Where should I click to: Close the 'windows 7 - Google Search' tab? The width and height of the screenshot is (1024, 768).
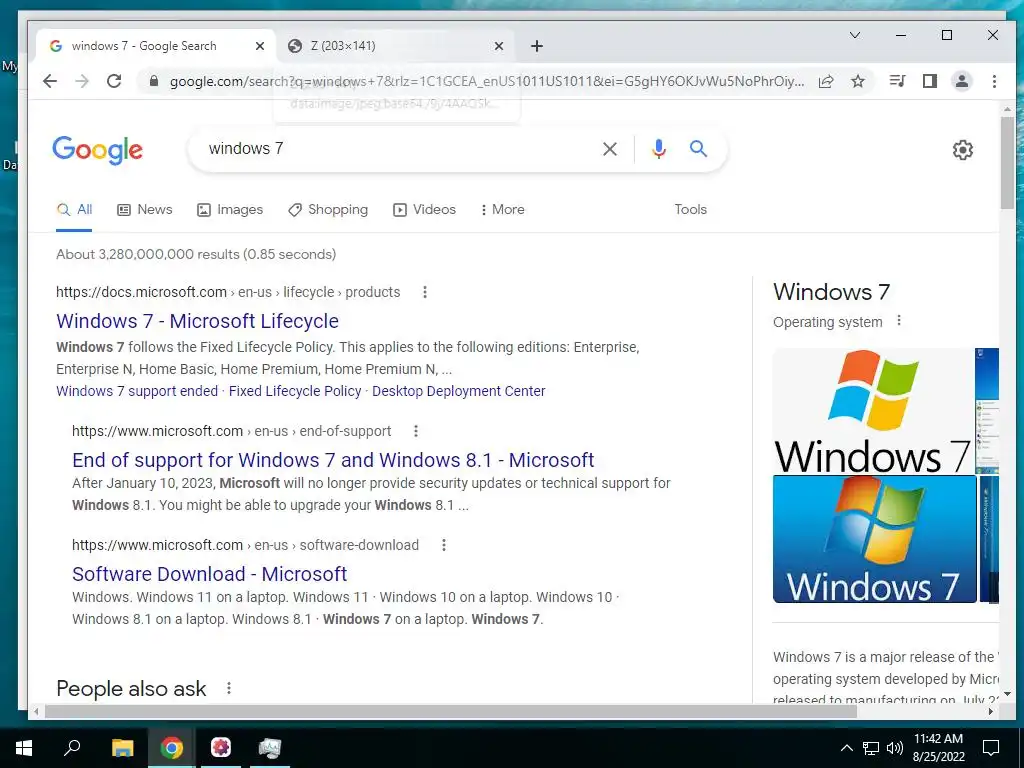click(259, 46)
